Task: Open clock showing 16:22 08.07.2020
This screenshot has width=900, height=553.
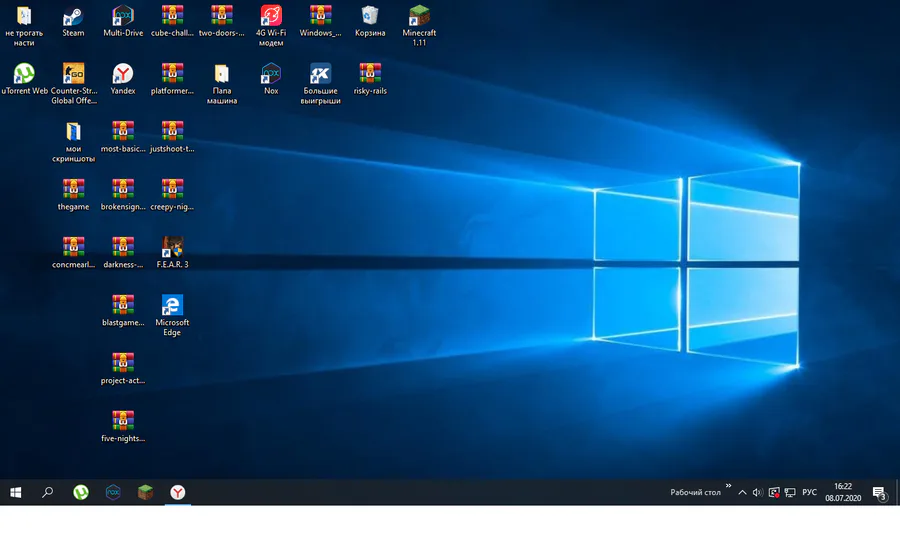Action: pos(843,493)
